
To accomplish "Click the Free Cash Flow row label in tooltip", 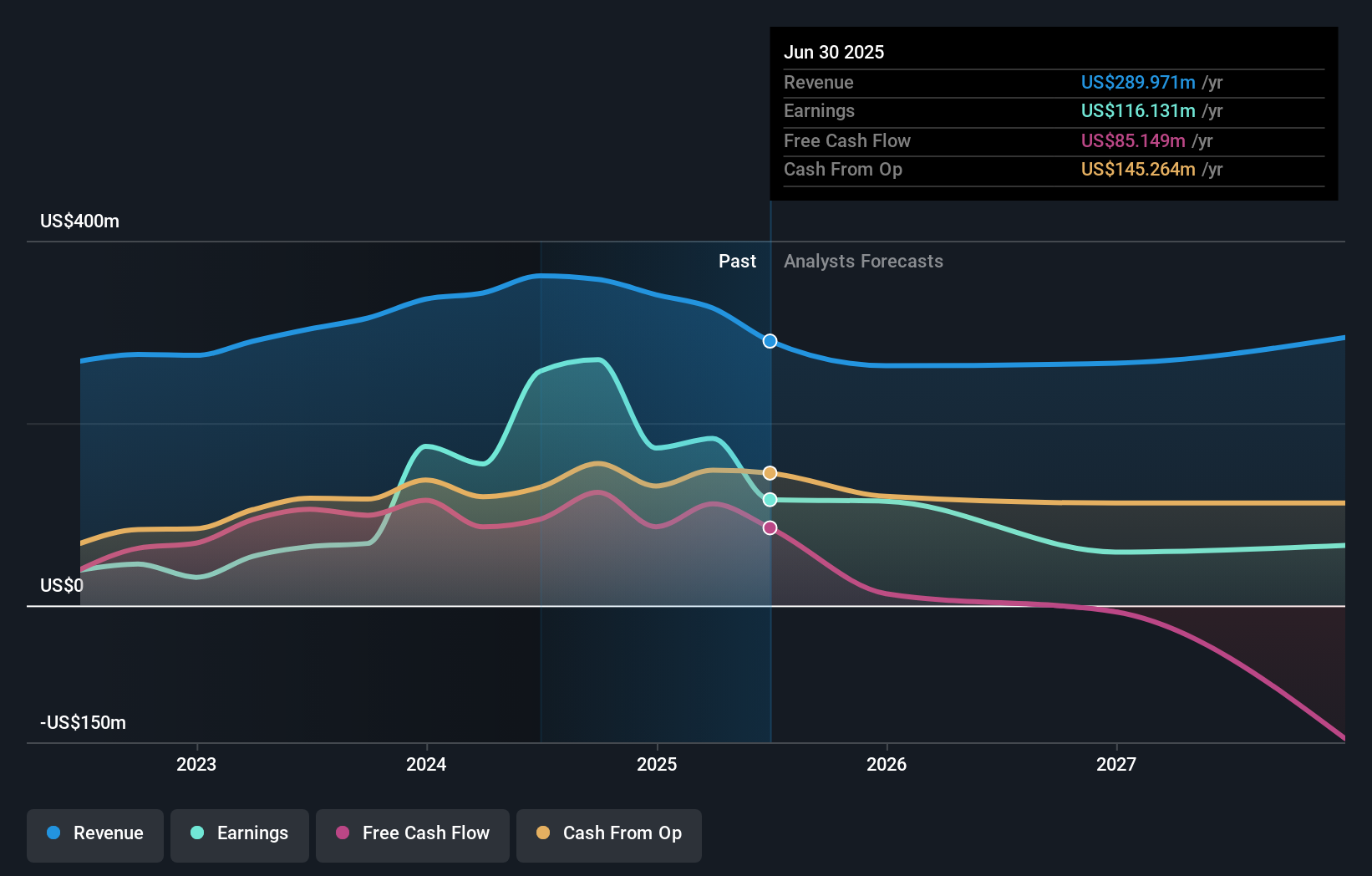I will point(847,140).
